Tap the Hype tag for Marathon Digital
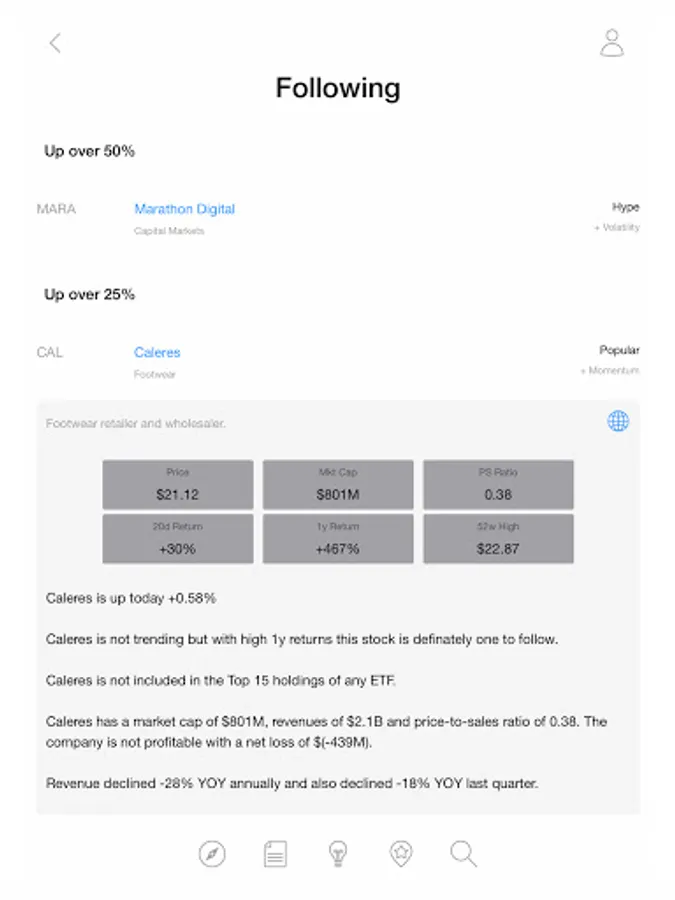Viewport: 675px width, 900px height. pyautogui.click(x=625, y=207)
